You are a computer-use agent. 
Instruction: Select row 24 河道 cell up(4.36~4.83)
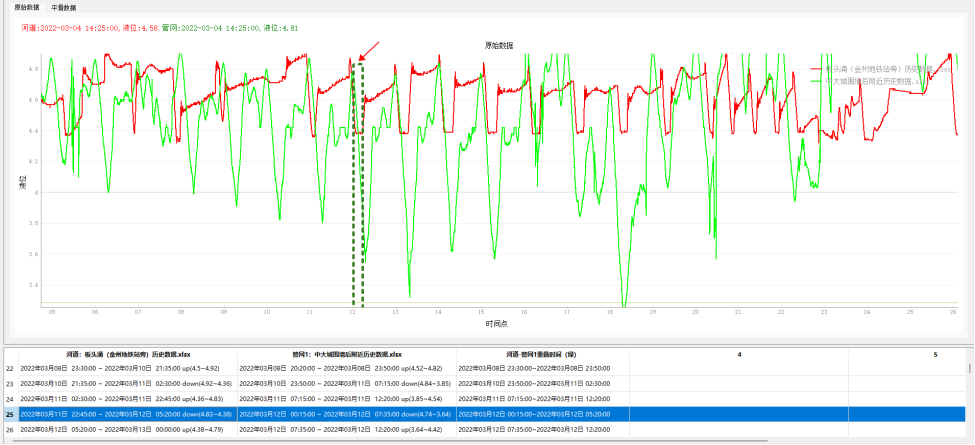(128, 399)
